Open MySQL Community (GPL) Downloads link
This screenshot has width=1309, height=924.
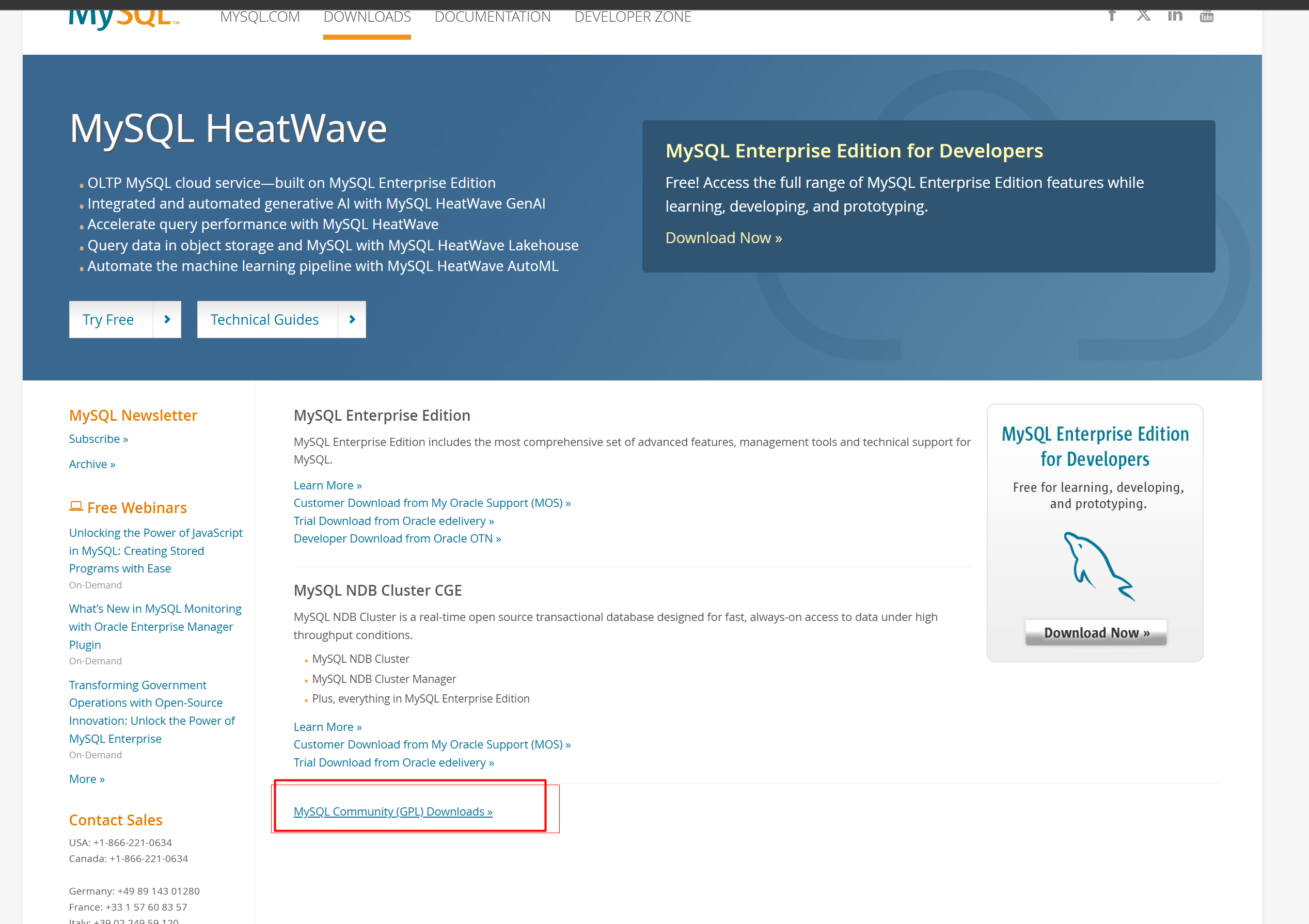point(393,811)
